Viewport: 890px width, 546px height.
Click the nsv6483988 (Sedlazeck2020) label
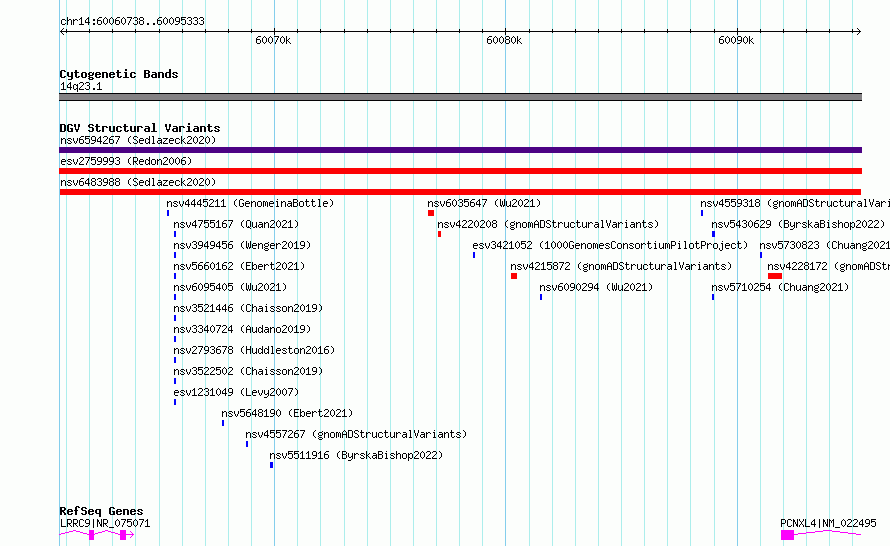(x=138, y=182)
